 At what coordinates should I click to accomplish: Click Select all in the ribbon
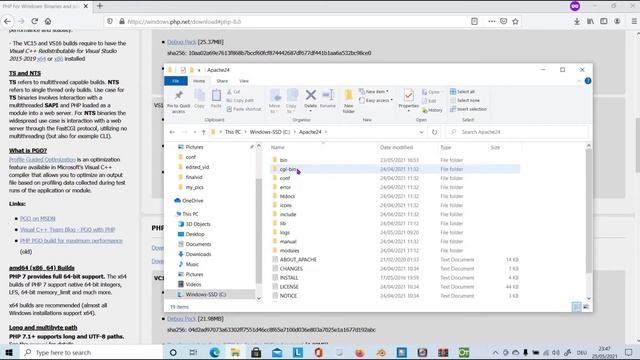462,91
